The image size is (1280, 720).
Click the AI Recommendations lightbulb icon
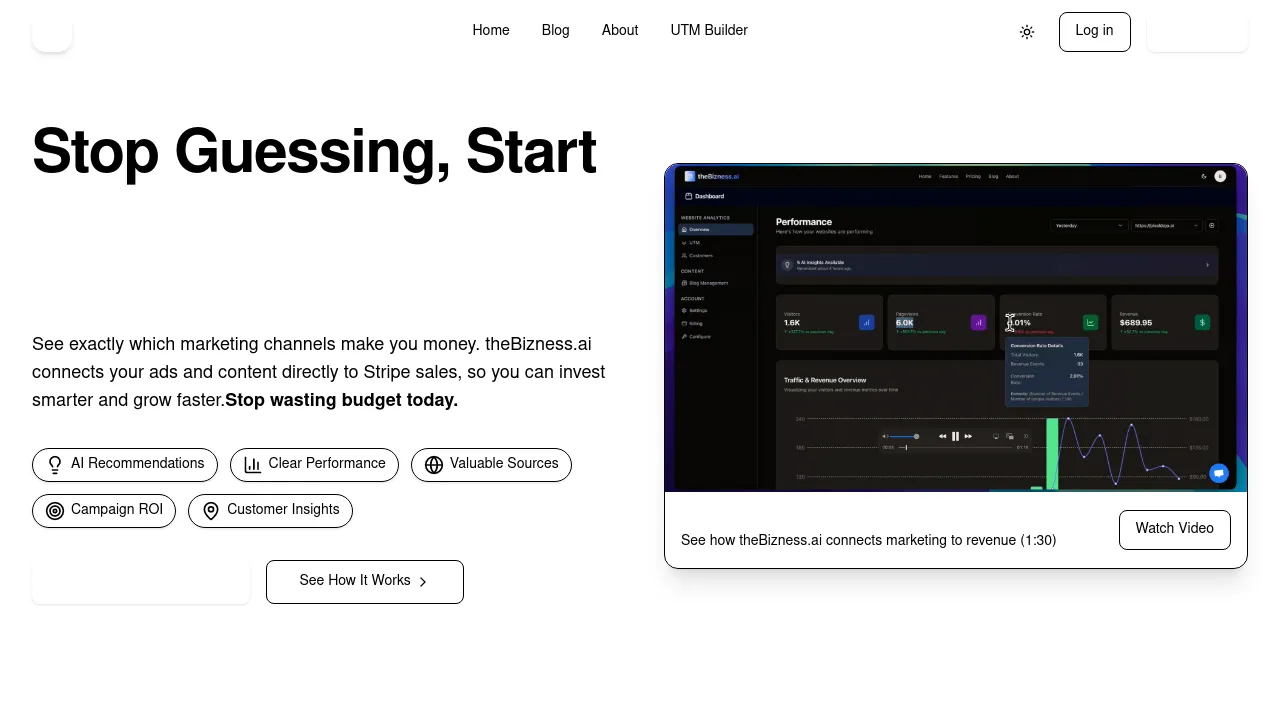pos(55,465)
